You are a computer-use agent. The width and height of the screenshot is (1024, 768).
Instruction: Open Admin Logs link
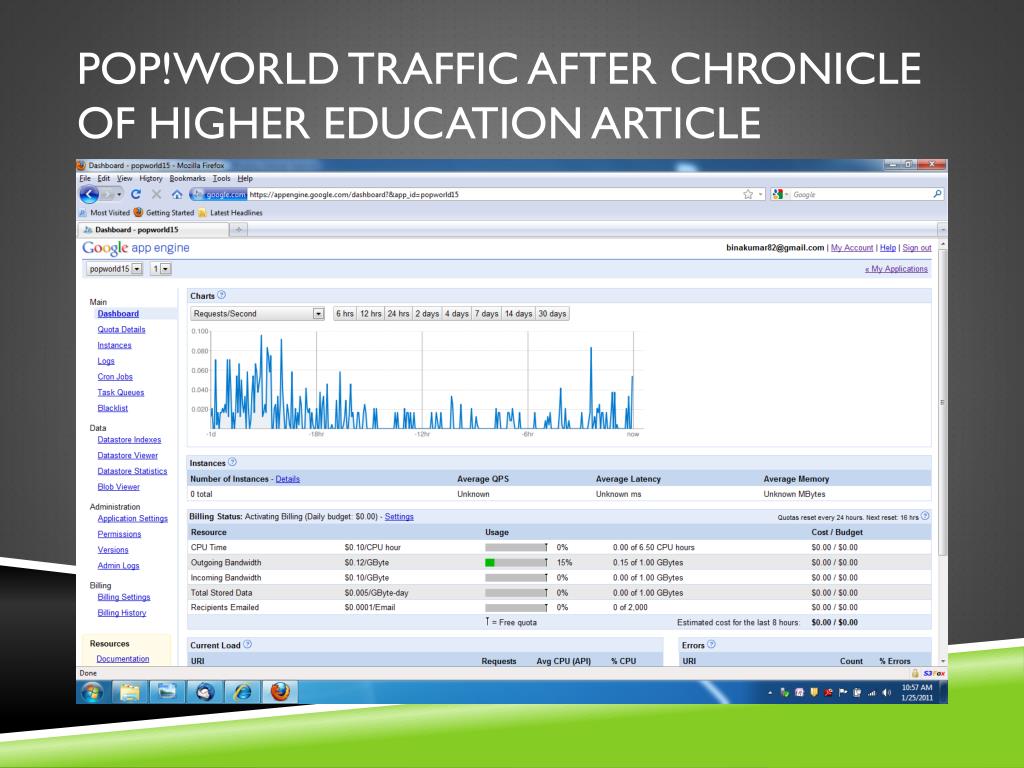[118, 566]
